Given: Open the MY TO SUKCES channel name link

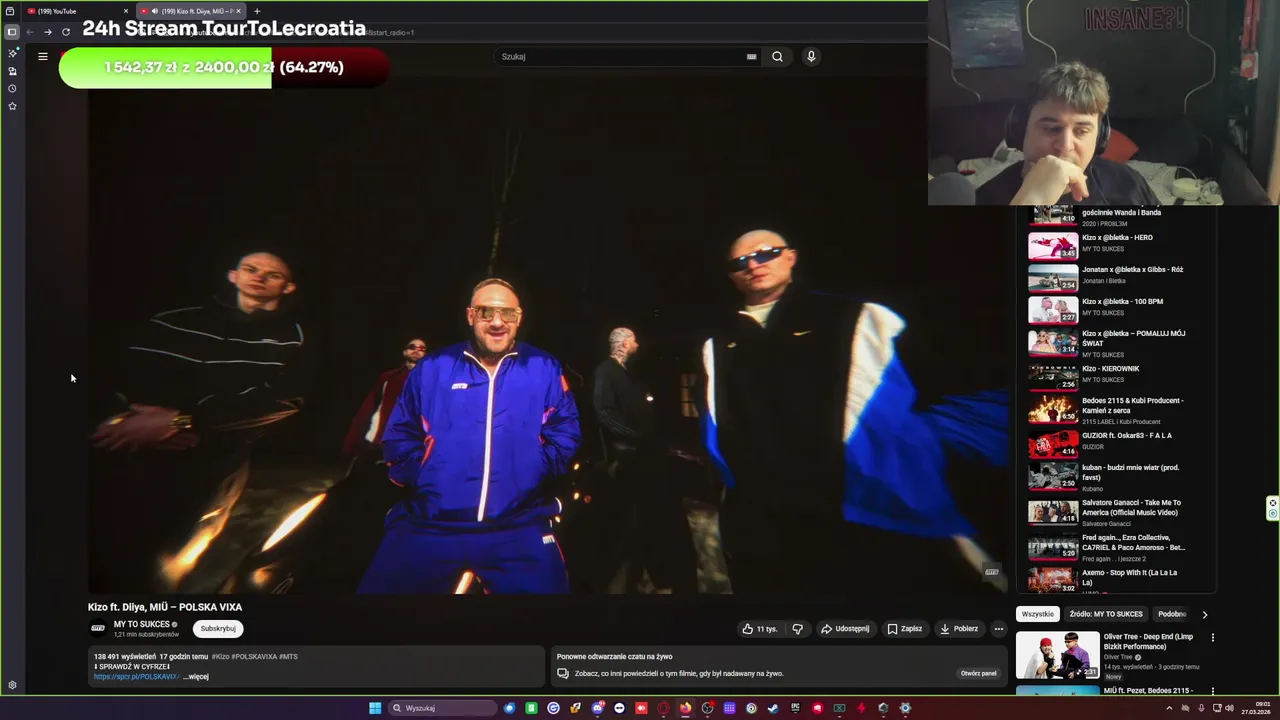Looking at the screenshot, I should pos(141,624).
